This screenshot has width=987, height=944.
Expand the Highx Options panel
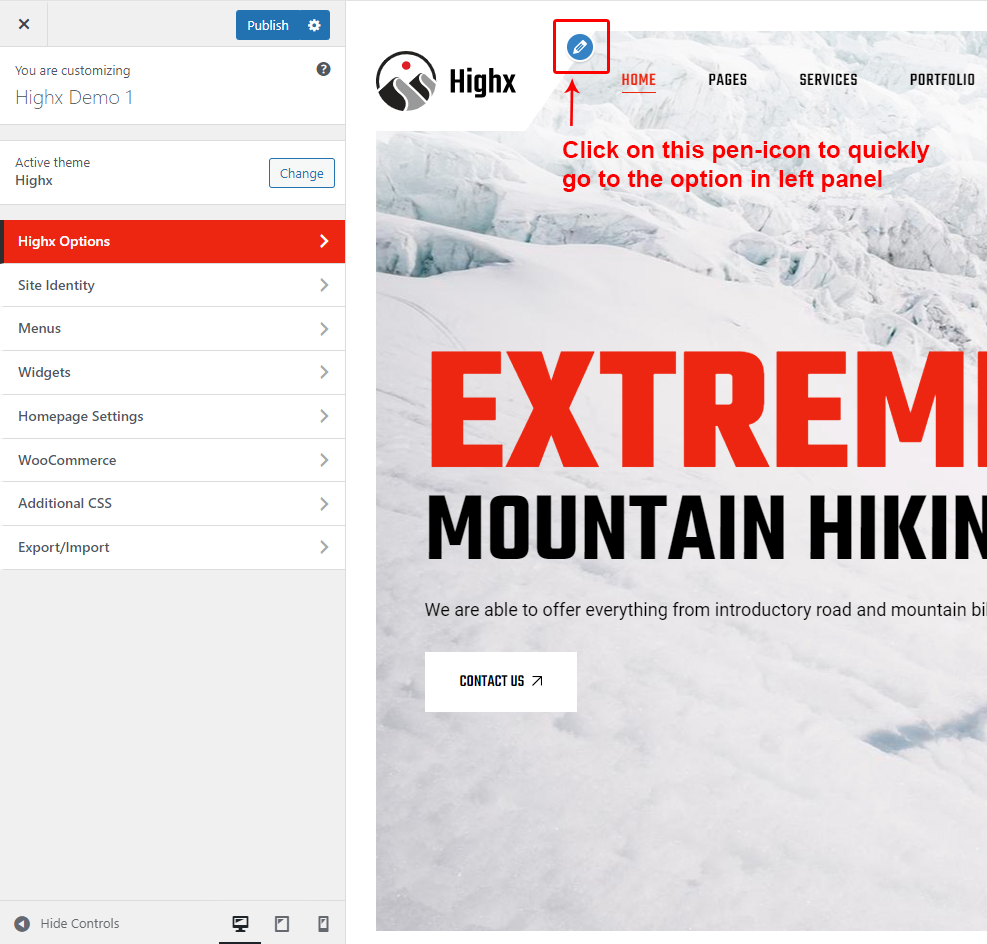pyautogui.click(x=173, y=241)
